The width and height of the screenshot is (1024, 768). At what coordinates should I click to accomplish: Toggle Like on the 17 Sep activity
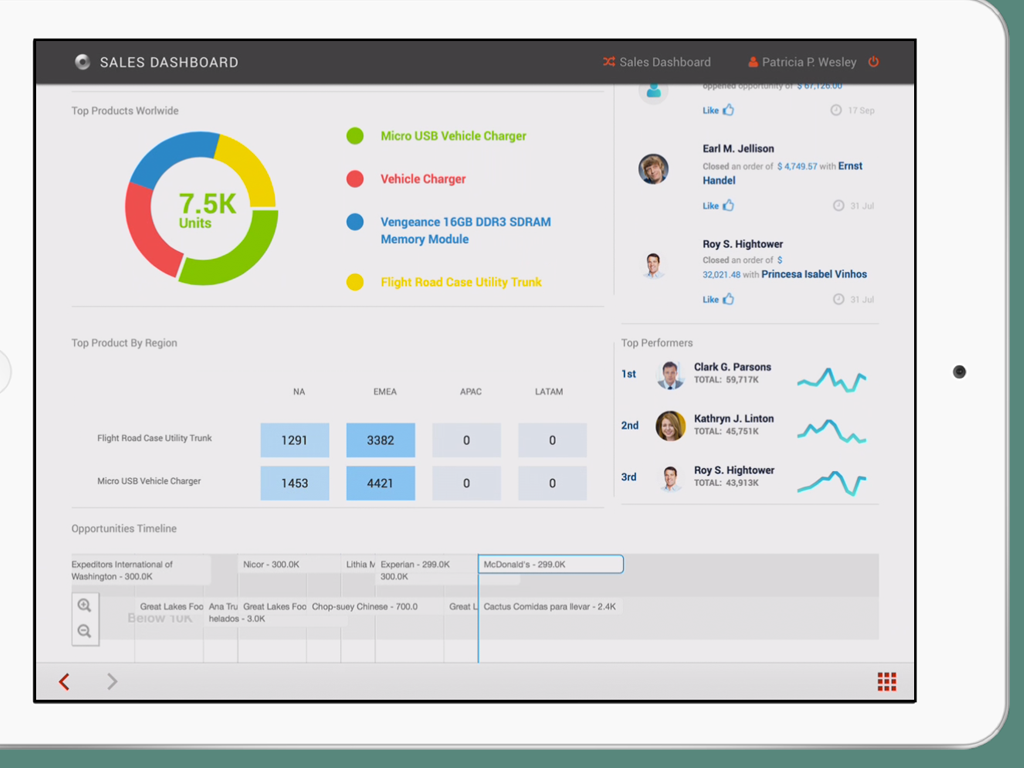718,111
